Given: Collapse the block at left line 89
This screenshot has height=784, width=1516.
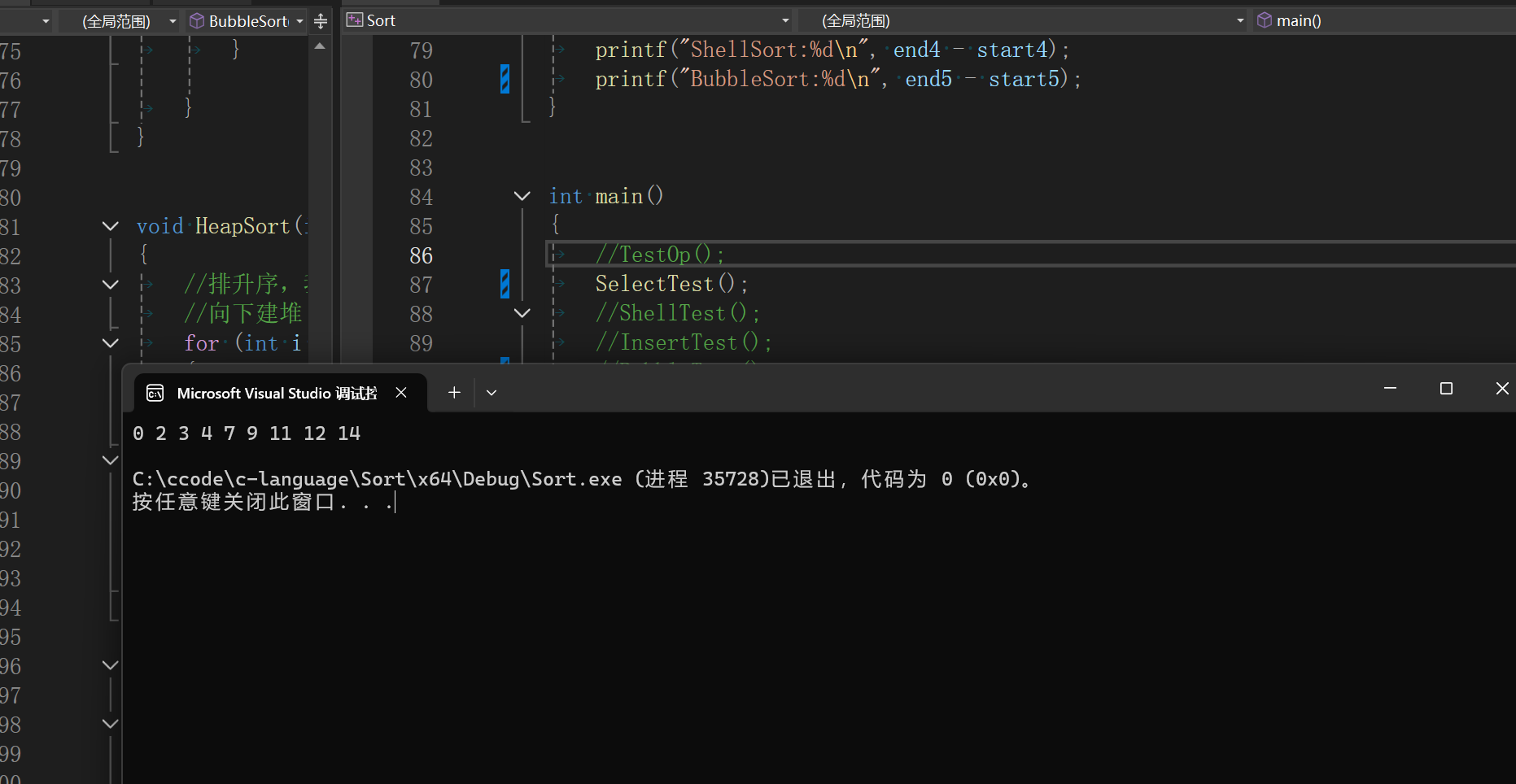Looking at the screenshot, I should (111, 460).
